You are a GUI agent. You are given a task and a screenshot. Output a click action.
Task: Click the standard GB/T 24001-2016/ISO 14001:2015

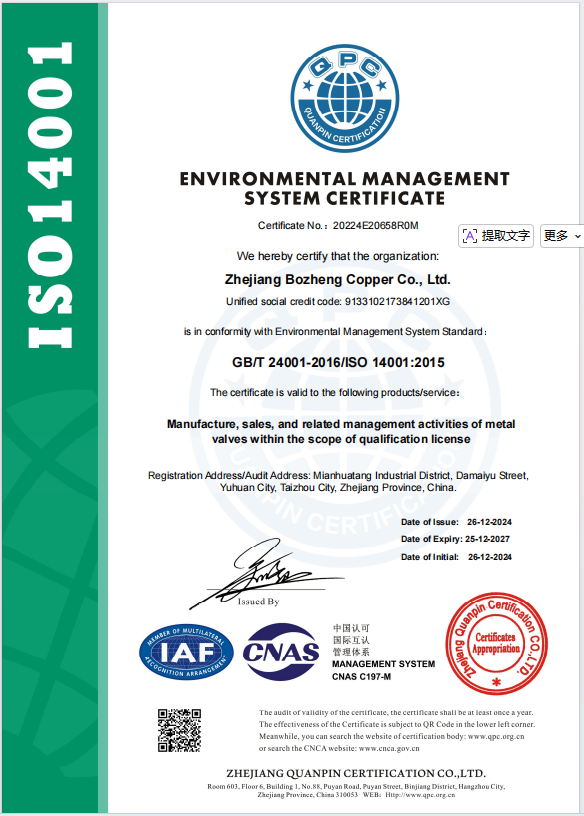(338, 362)
